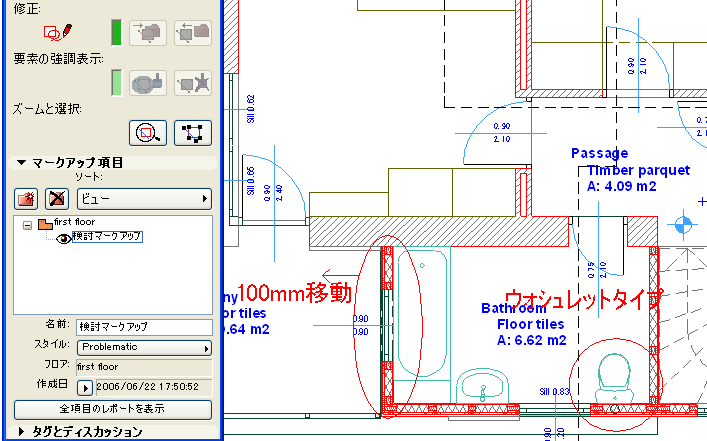Click the フロア first floor field
This screenshot has width=707, height=441.
(x=144, y=367)
